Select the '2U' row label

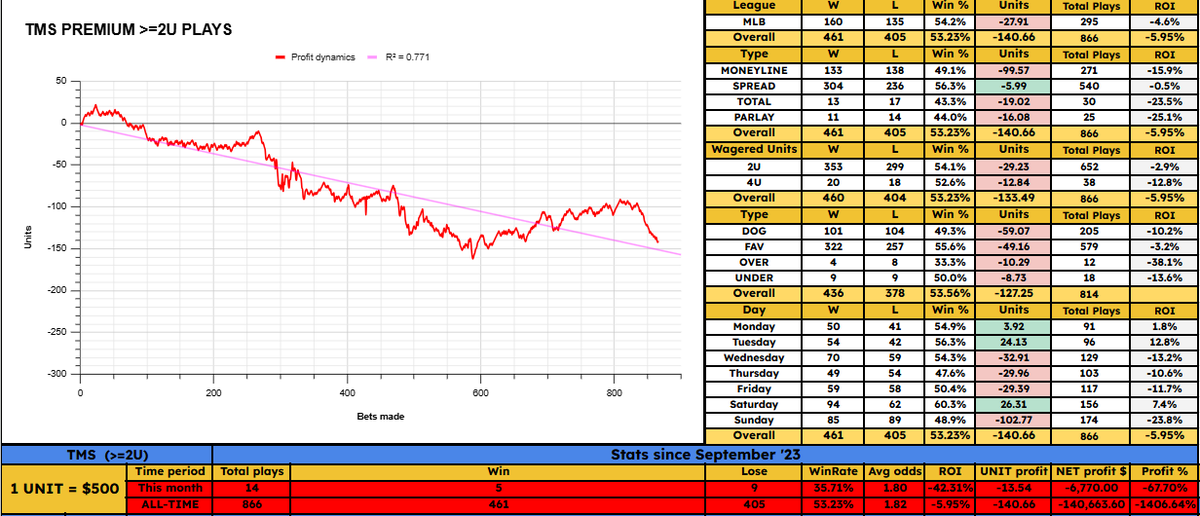coord(754,166)
